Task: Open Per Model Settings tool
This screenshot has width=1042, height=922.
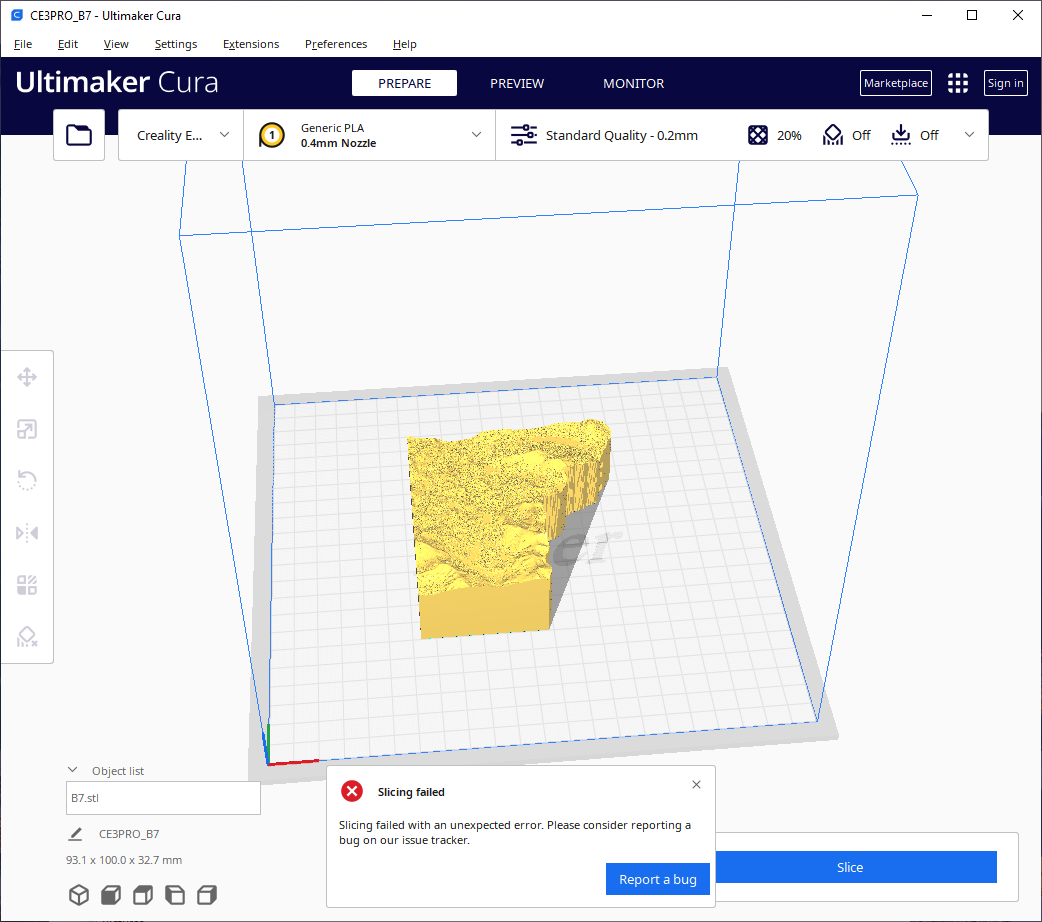Action: (x=27, y=585)
